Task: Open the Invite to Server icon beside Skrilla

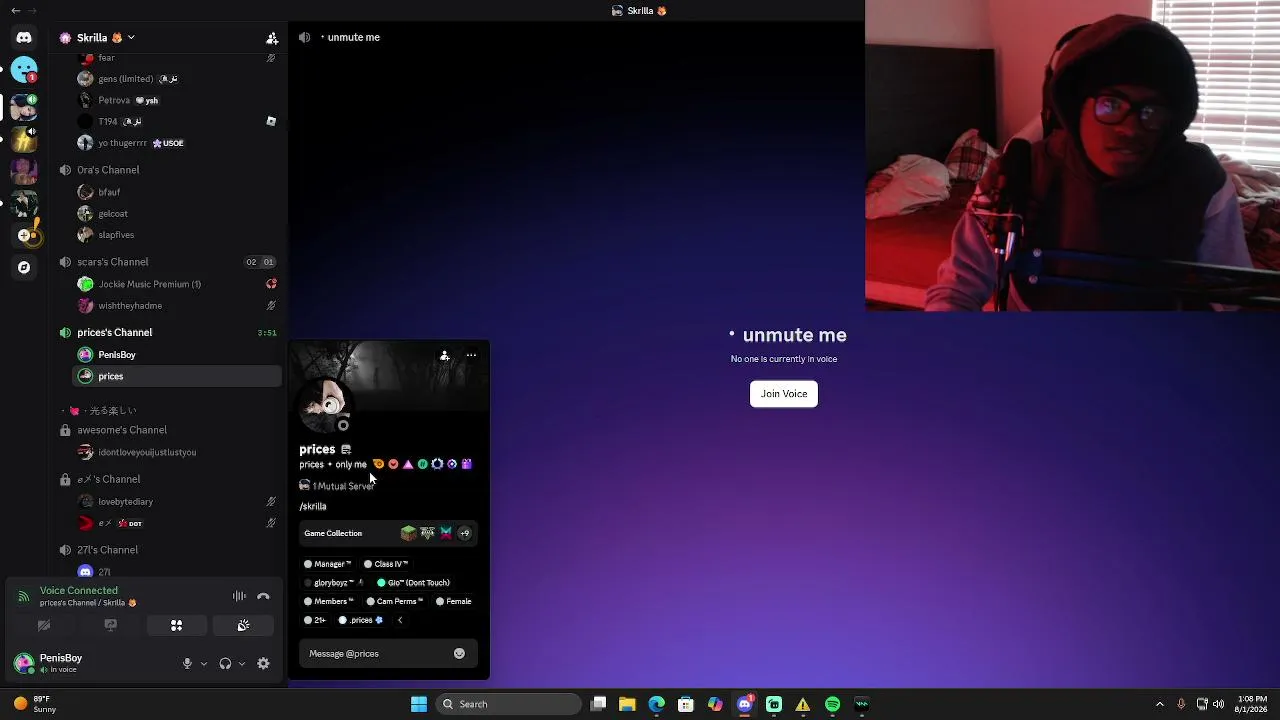Action: [x=272, y=38]
